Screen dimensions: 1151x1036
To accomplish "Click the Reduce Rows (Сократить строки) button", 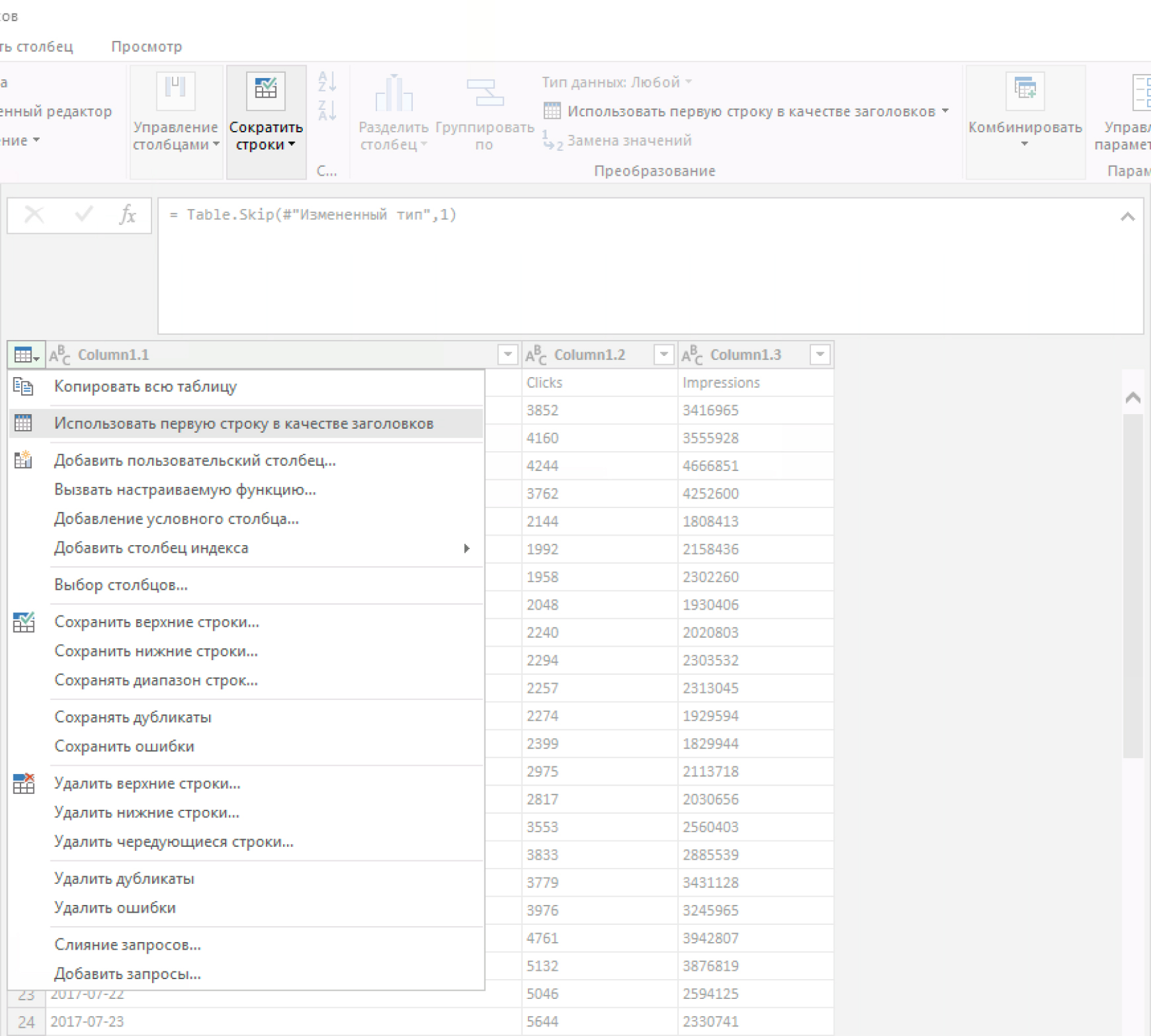I will [266, 121].
